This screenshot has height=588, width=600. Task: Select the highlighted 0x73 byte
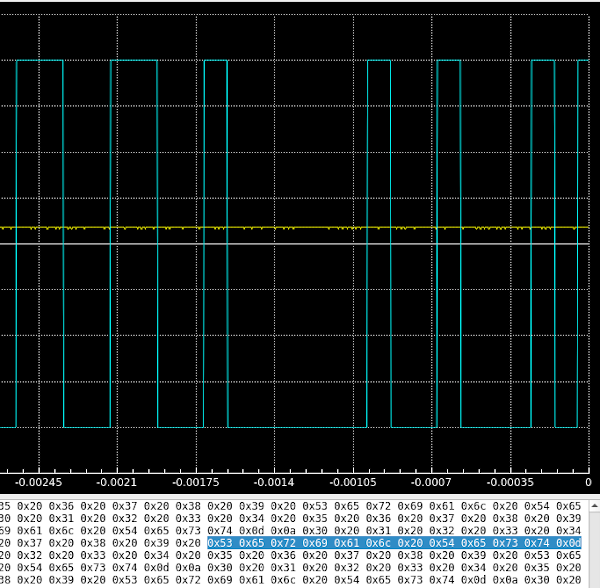(505, 543)
